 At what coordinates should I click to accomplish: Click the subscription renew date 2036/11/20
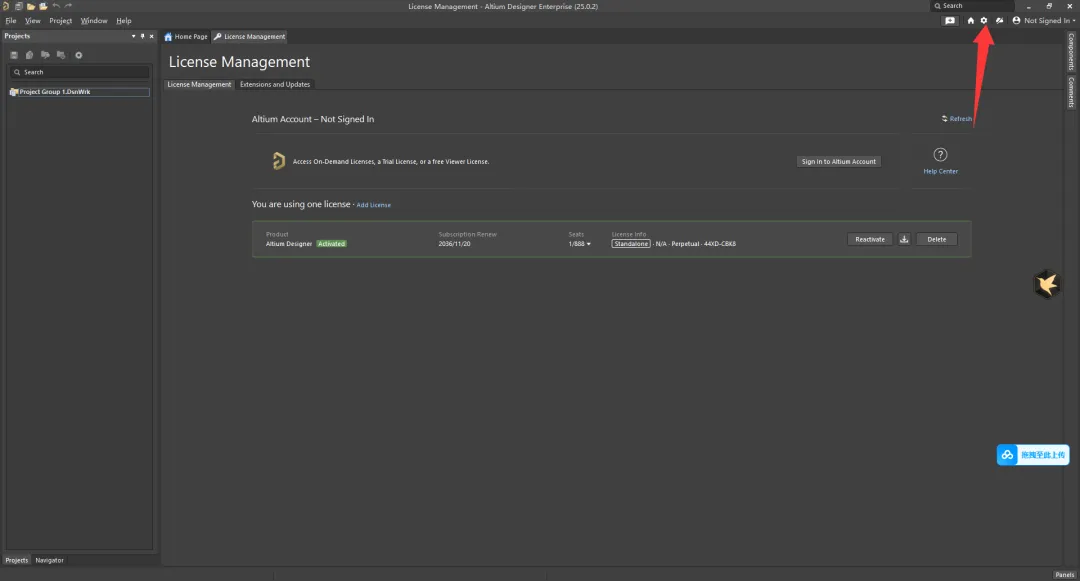click(x=455, y=244)
